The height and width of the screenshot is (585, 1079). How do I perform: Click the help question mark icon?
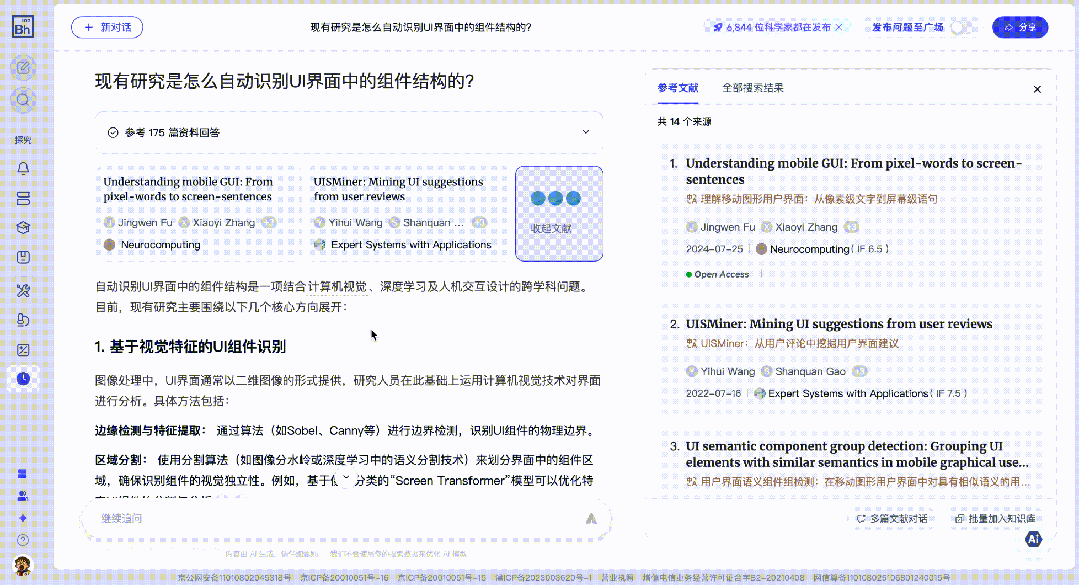click(x=23, y=540)
